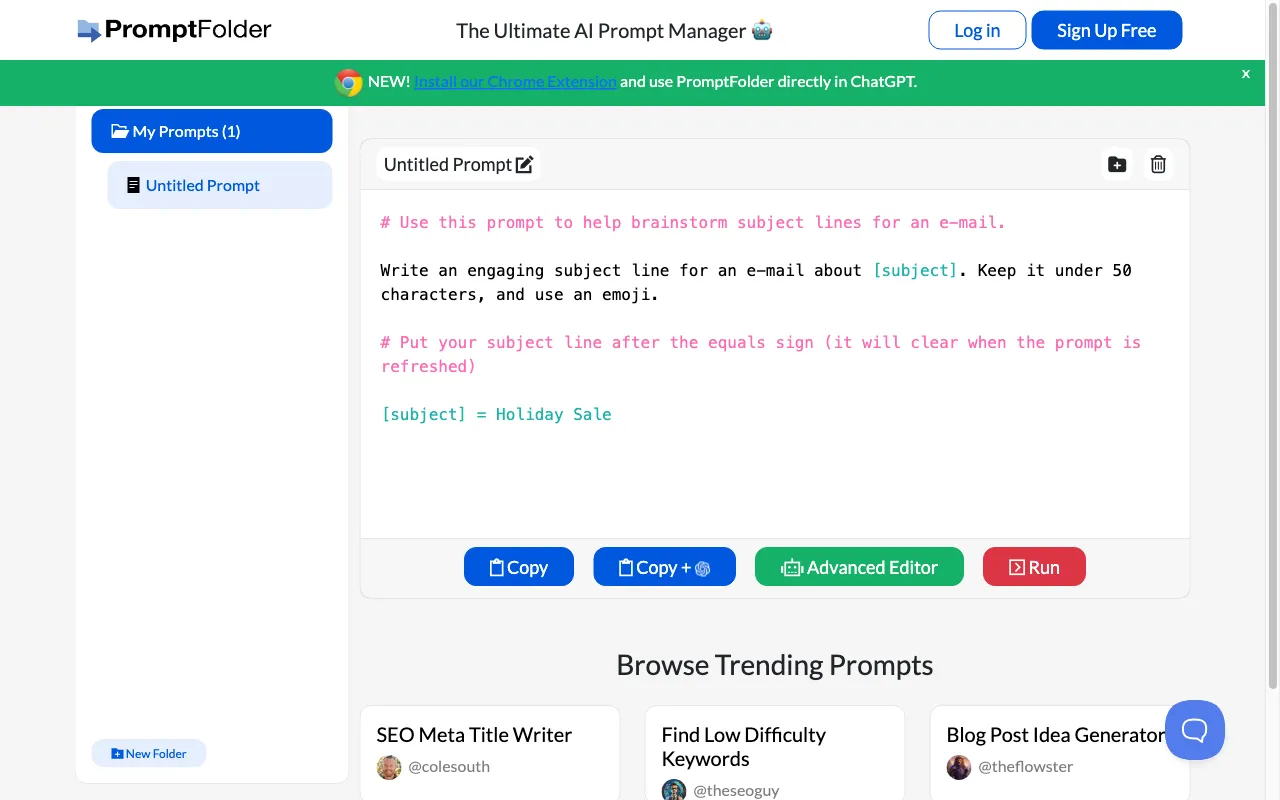Click @theflowster avatar
The height and width of the screenshot is (800, 1280).
(x=959, y=767)
